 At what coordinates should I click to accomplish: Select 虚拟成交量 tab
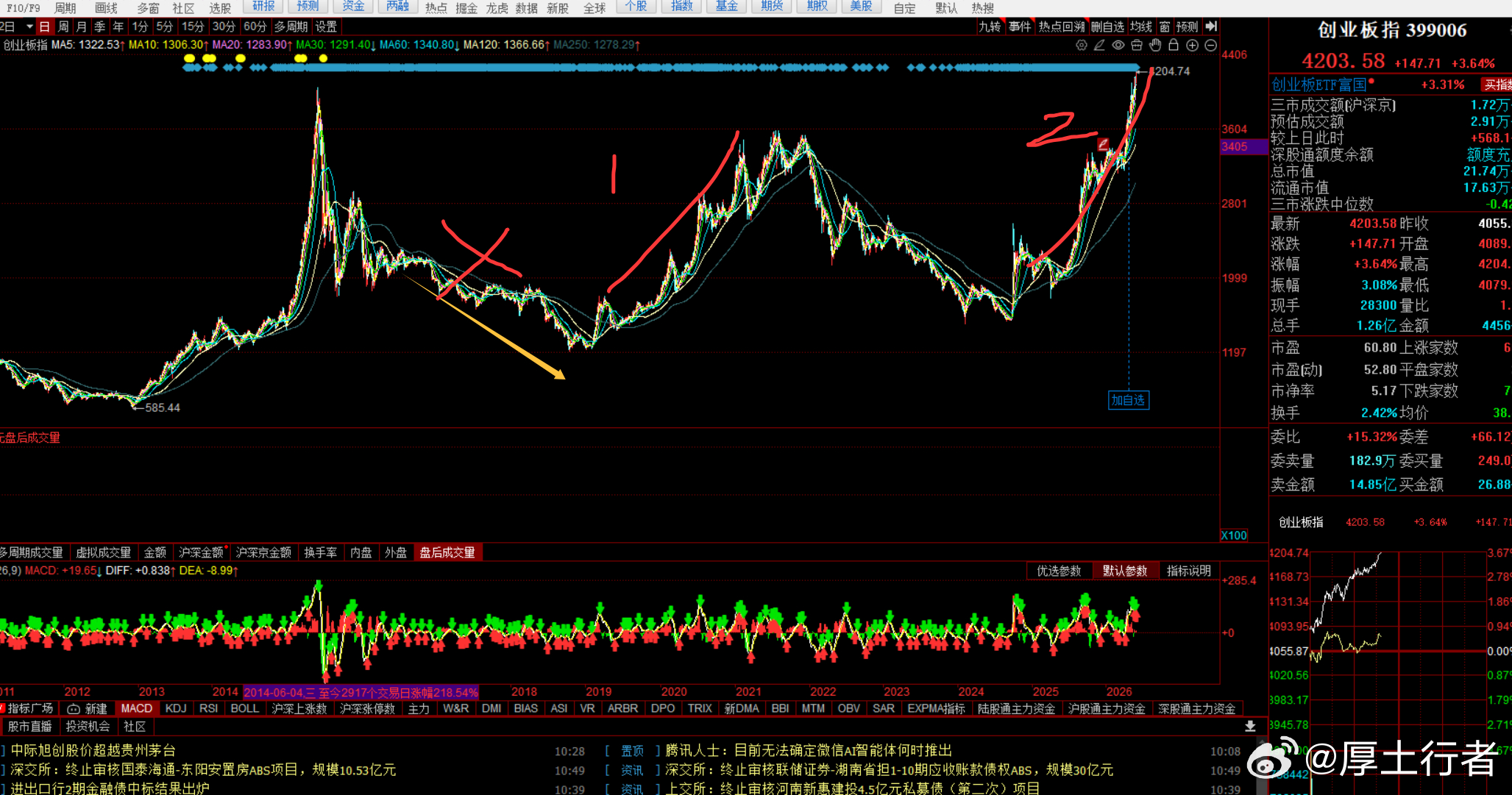(104, 552)
